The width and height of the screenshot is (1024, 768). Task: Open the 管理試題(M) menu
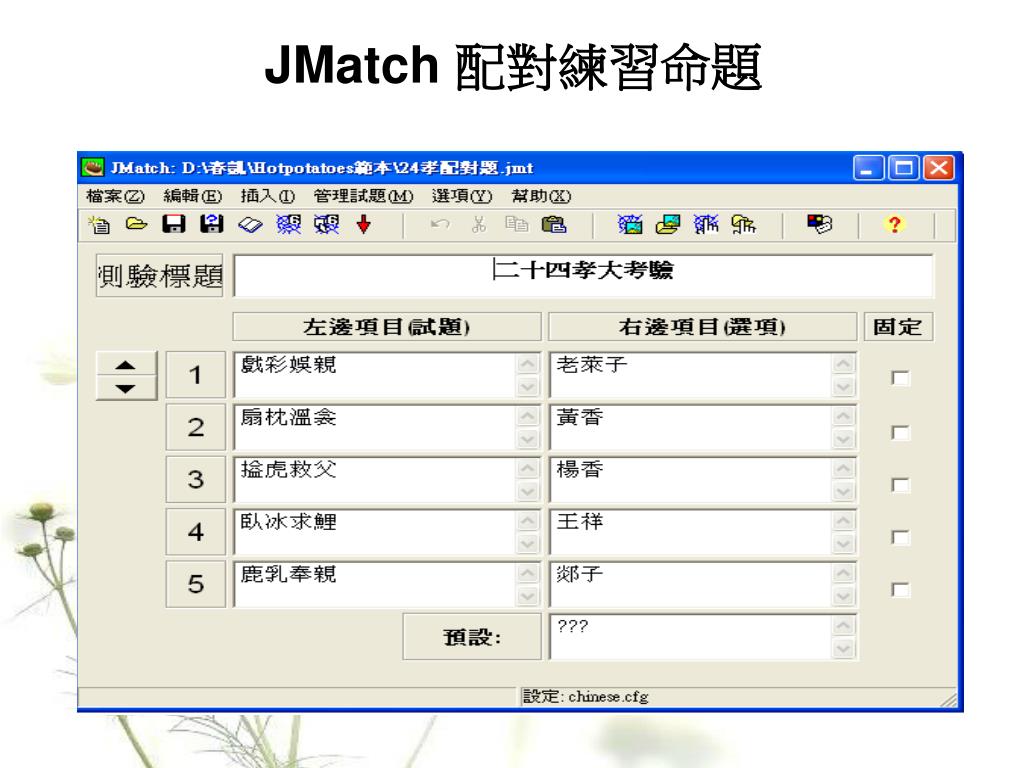pos(363,196)
